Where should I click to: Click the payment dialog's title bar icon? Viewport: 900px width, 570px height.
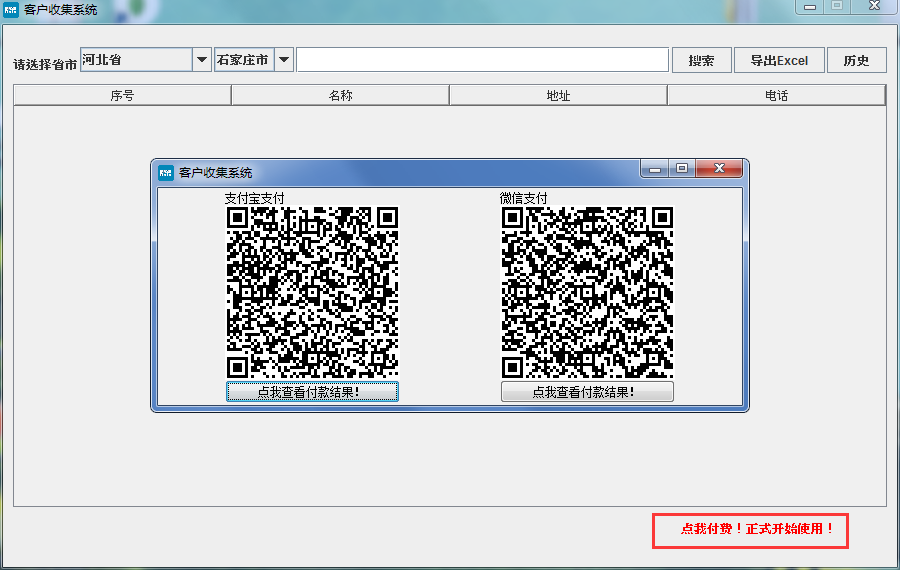(x=166, y=172)
